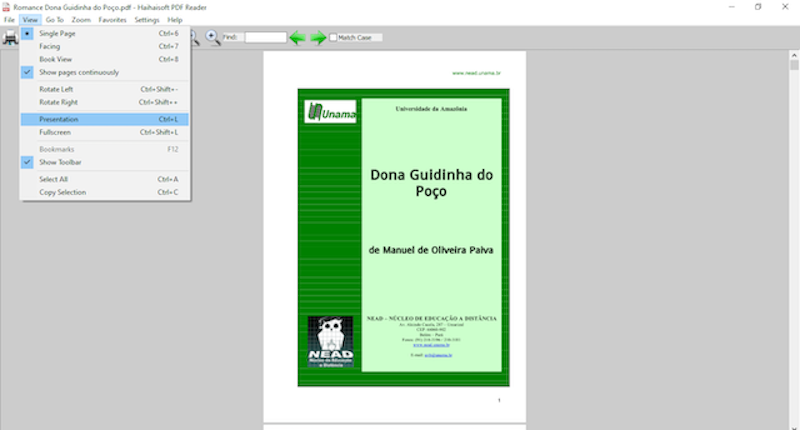Open the Go To menu
Viewport: 800px width, 430px height.
click(55, 20)
